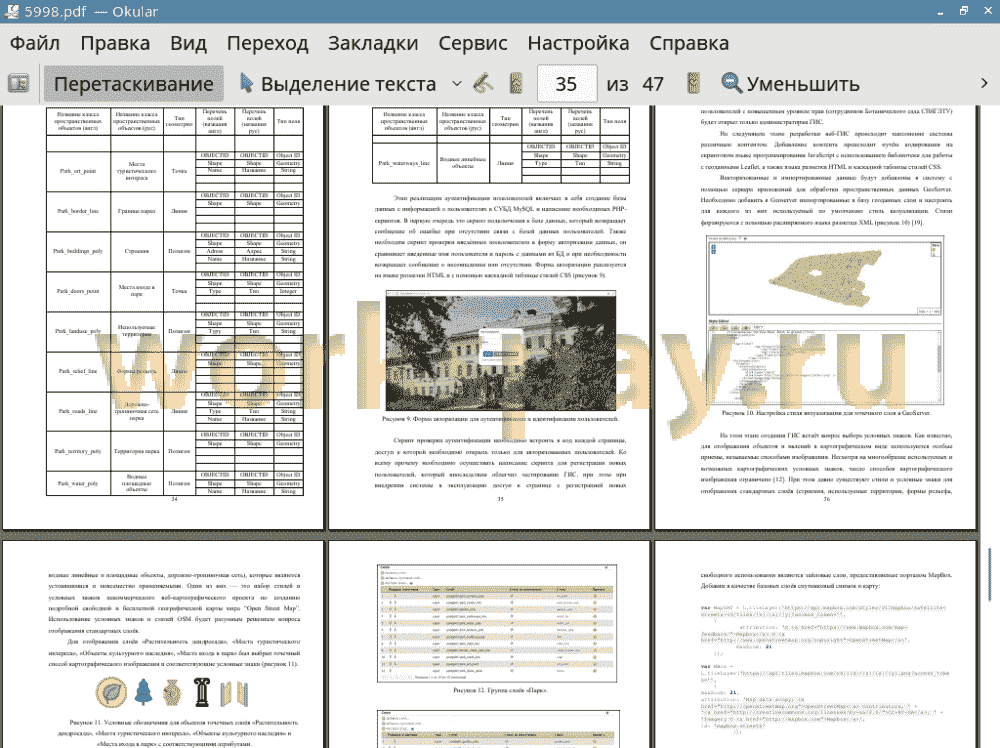Focus the page number field showing 35
The height and width of the screenshot is (748, 1000).
(567, 84)
